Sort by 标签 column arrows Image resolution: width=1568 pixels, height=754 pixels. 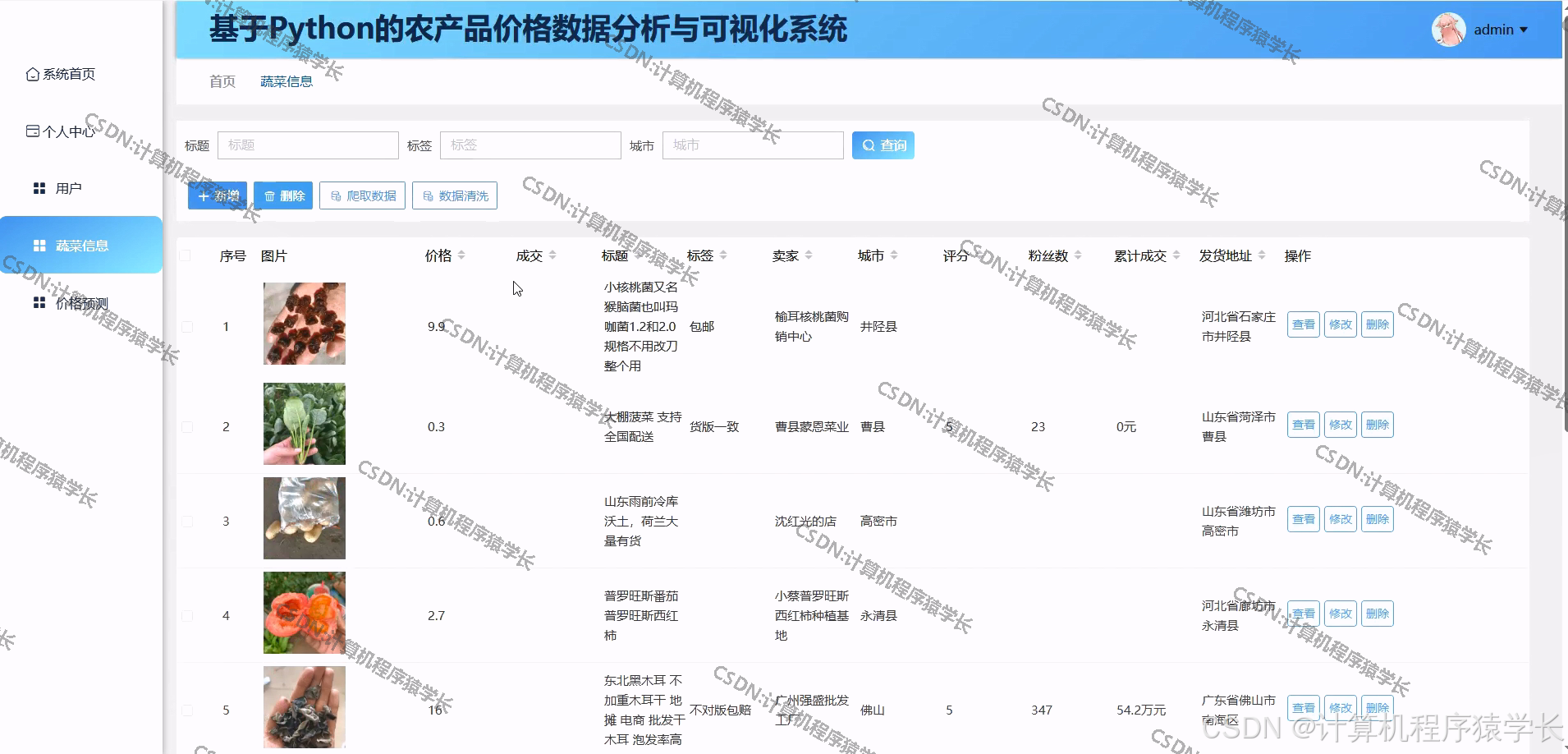(723, 255)
